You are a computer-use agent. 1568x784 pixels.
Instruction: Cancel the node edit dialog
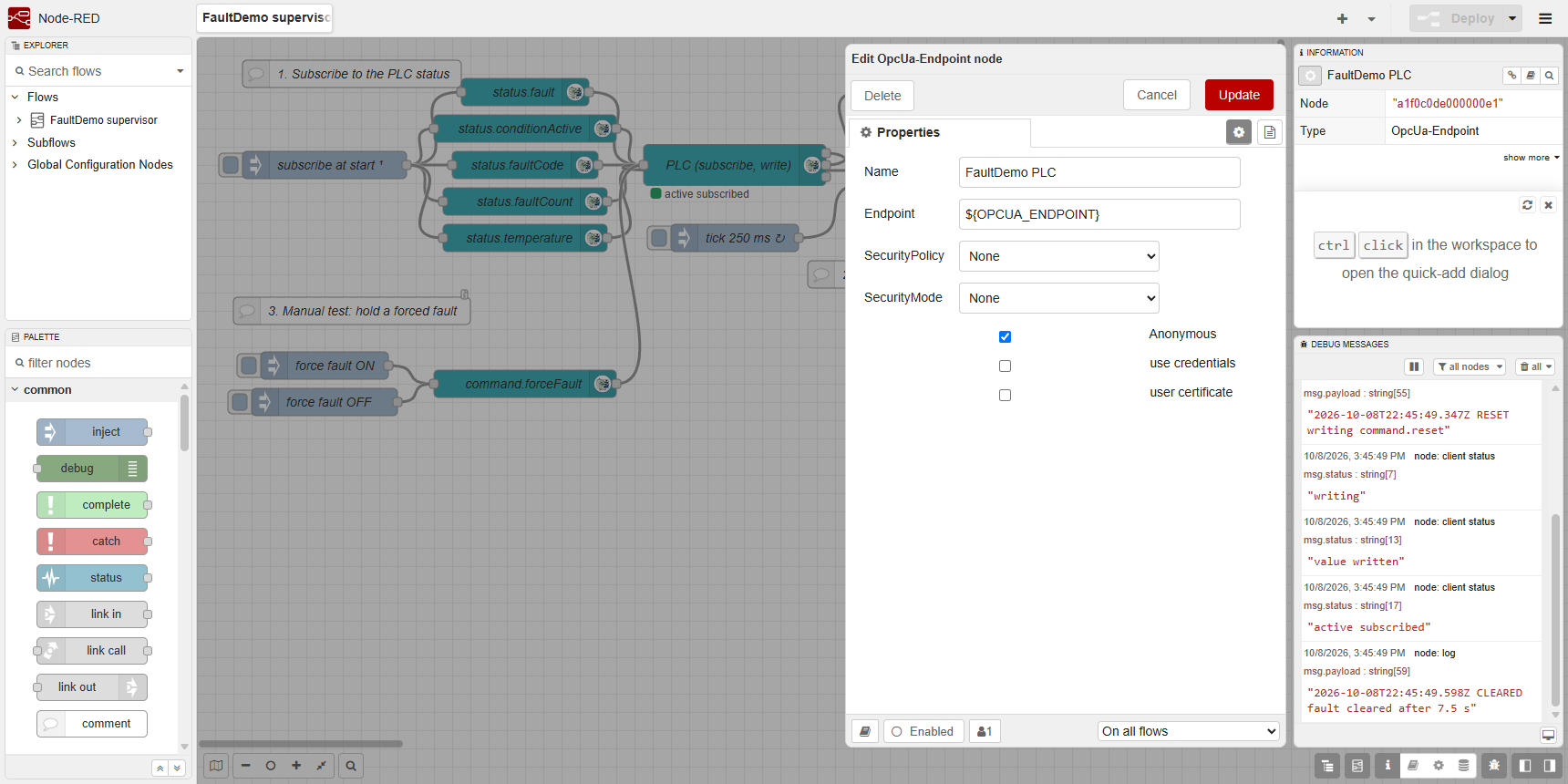click(1157, 95)
